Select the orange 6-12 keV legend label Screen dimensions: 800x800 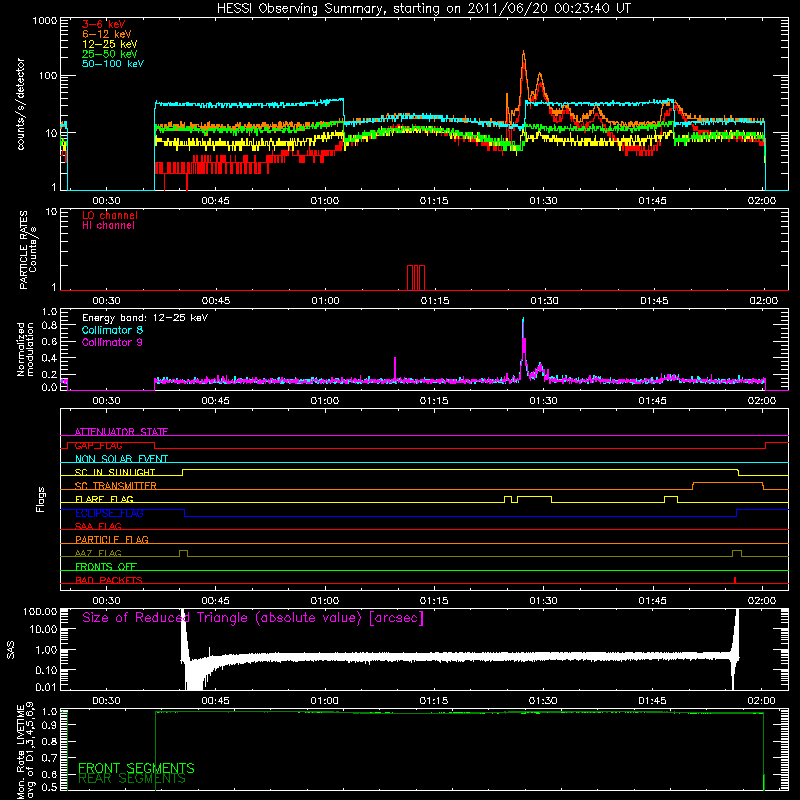[x=107, y=34]
